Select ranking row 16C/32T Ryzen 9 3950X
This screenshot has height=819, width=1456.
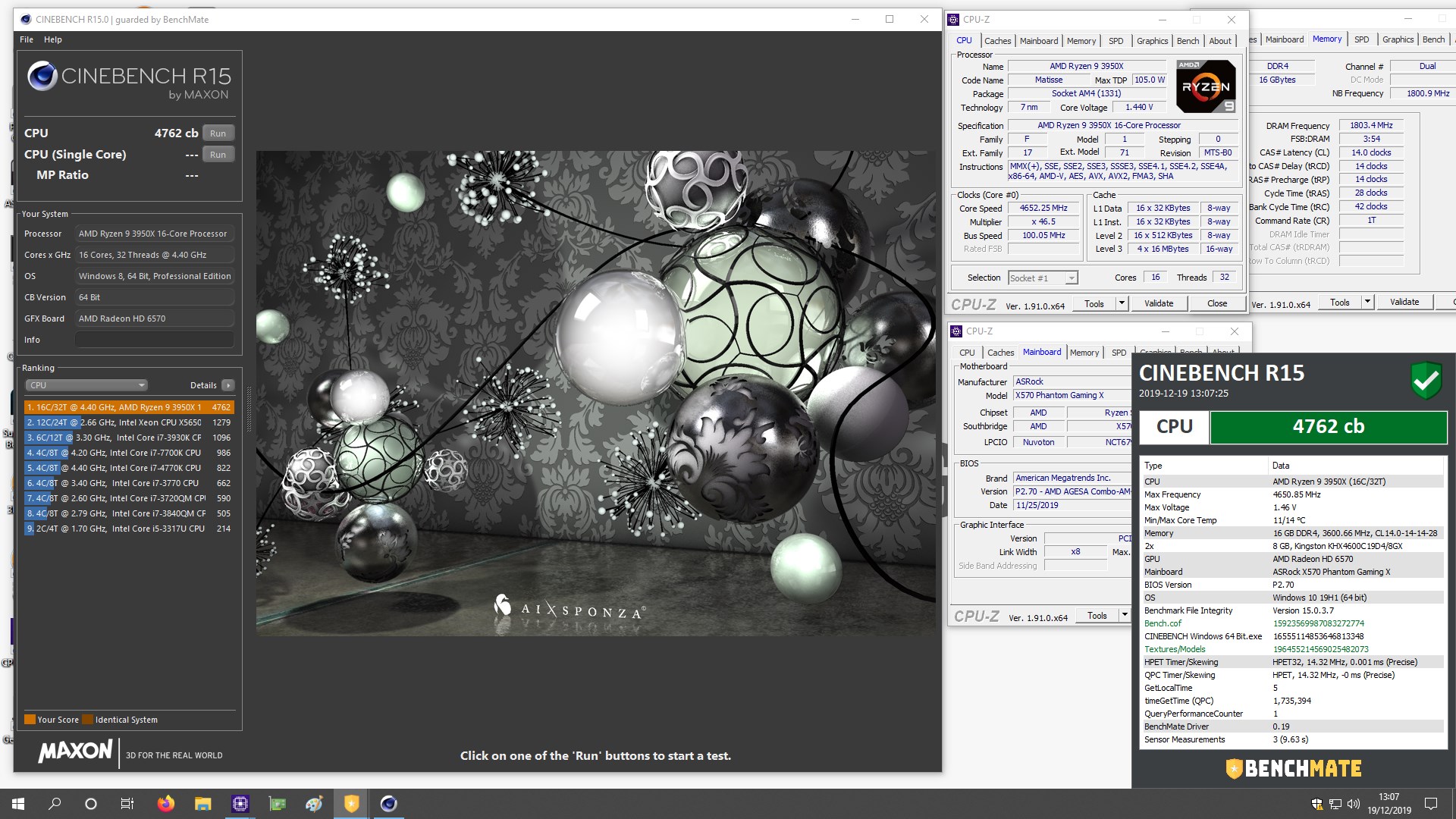tap(129, 407)
